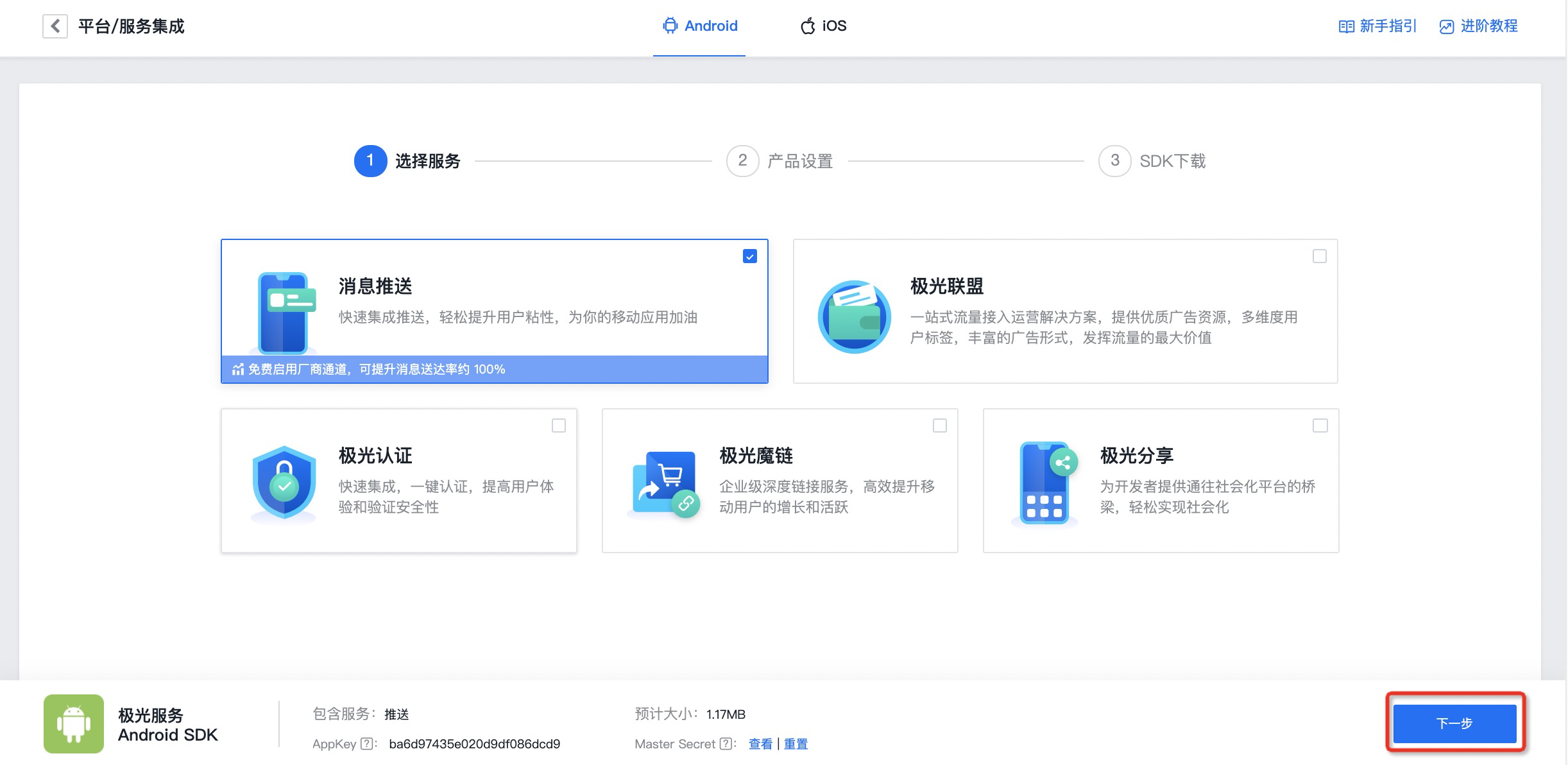Select step 2 产品设置 circle
The height and width of the screenshot is (765, 1568).
pyautogui.click(x=742, y=160)
